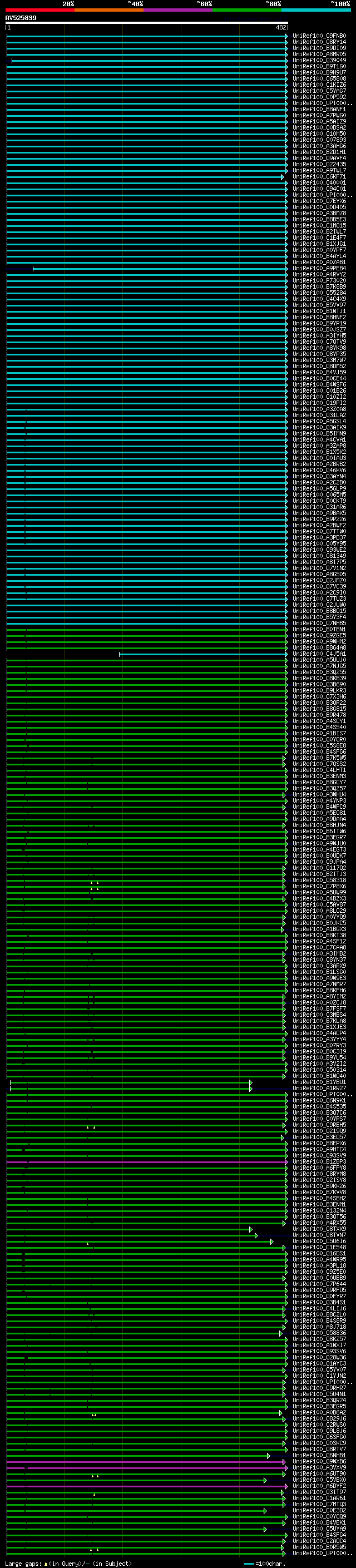The image size is (356, 1568).
Task: Open hit UniRef100_Q8TXK9
Action: click(319, 1229)
